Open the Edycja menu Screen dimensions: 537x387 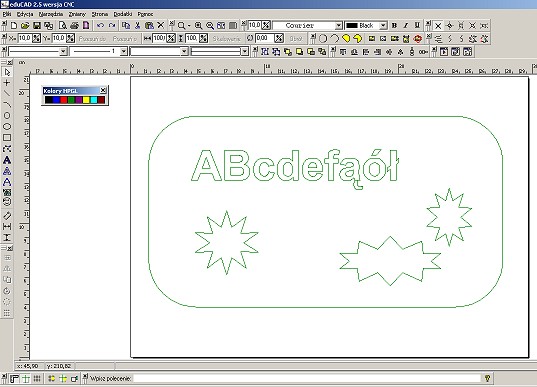tap(25, 14)
